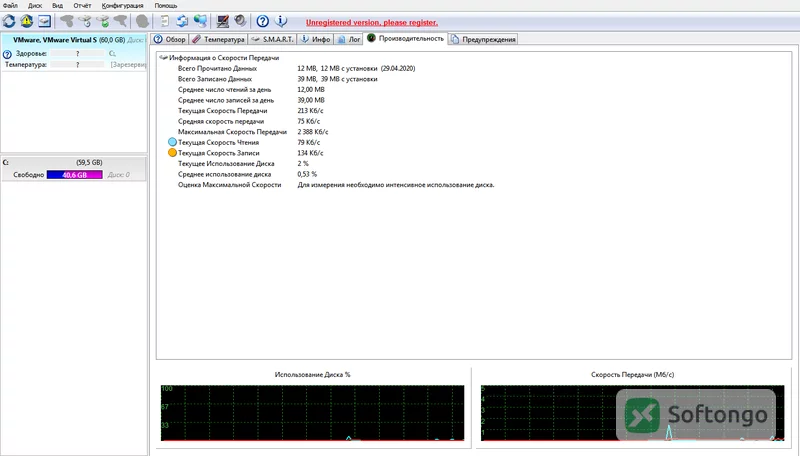Screen dimensions: 800x456
Task: Click the blue sync arrows document icon
Action: (182, 21)
